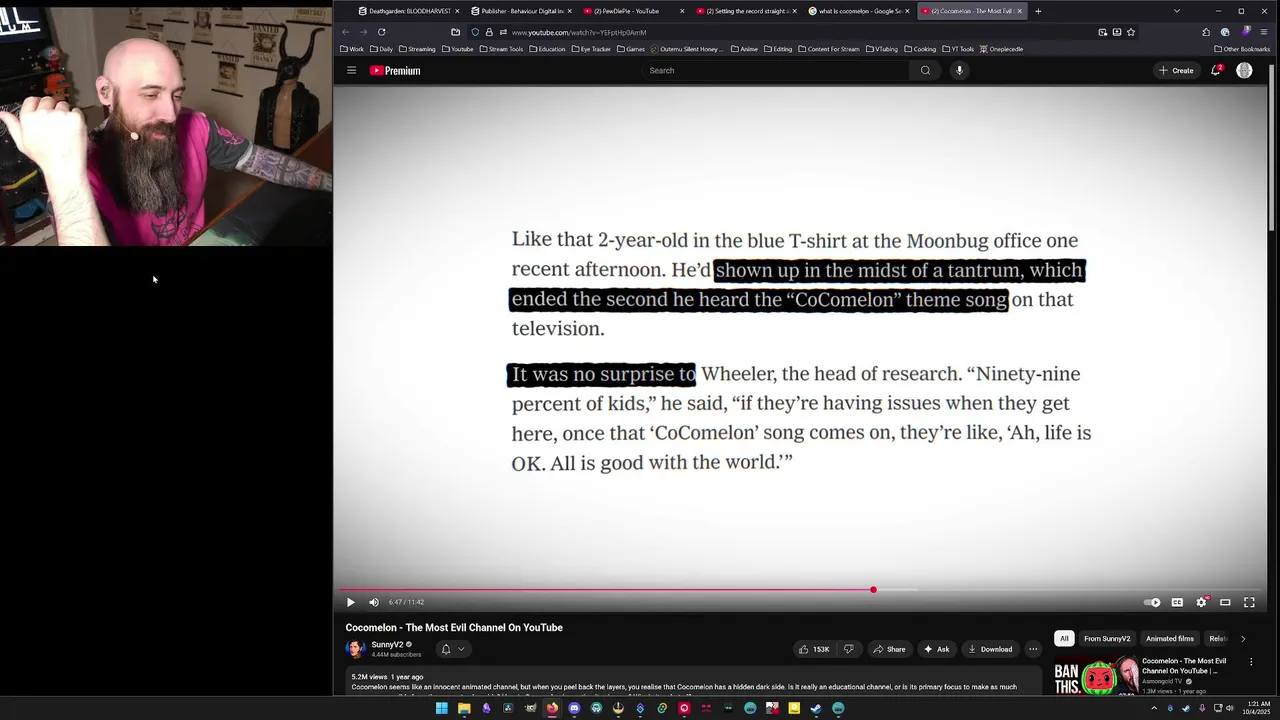Expand video description text box

point(692,682)
